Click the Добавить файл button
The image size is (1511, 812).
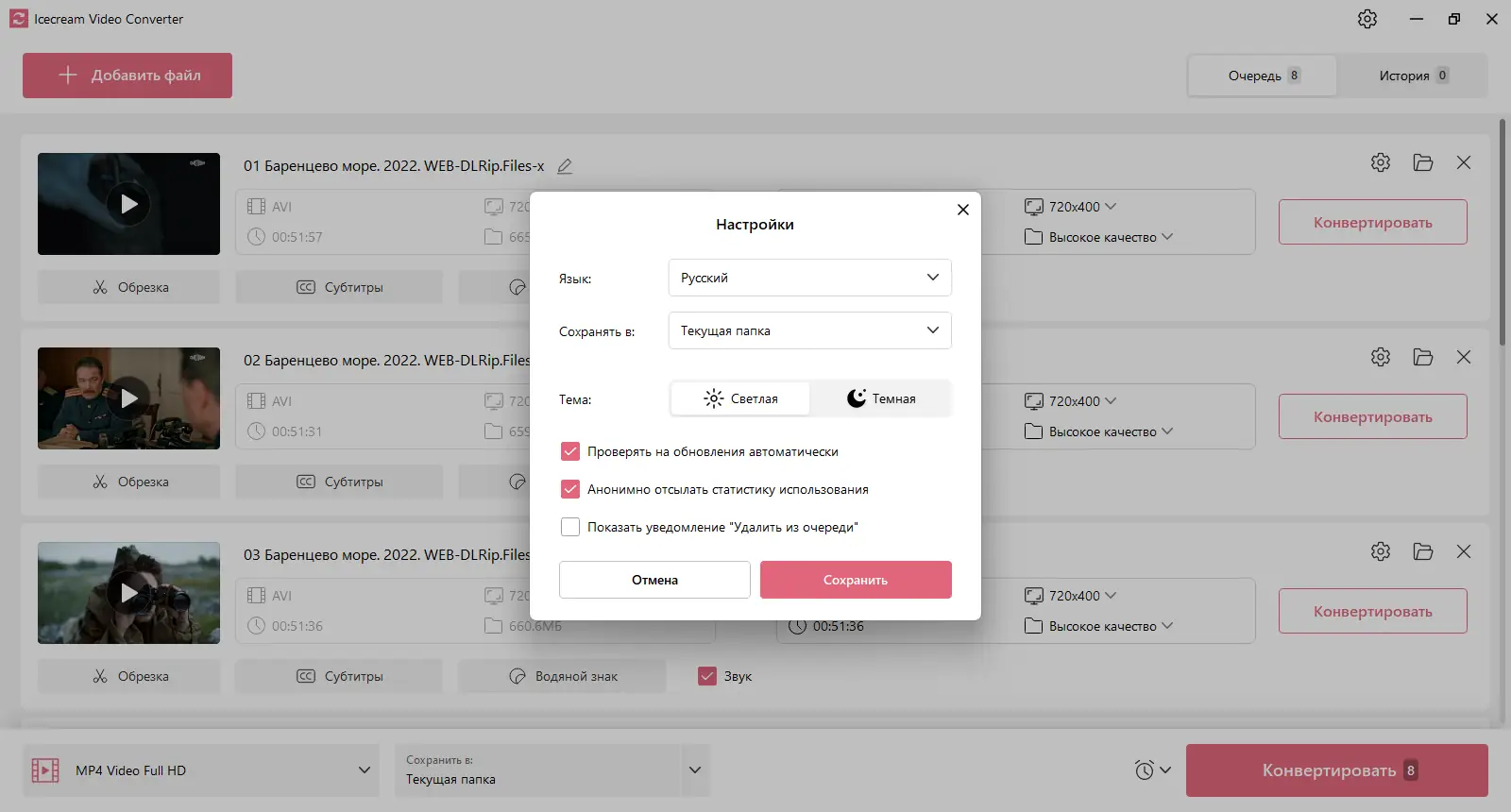[127, 76]
